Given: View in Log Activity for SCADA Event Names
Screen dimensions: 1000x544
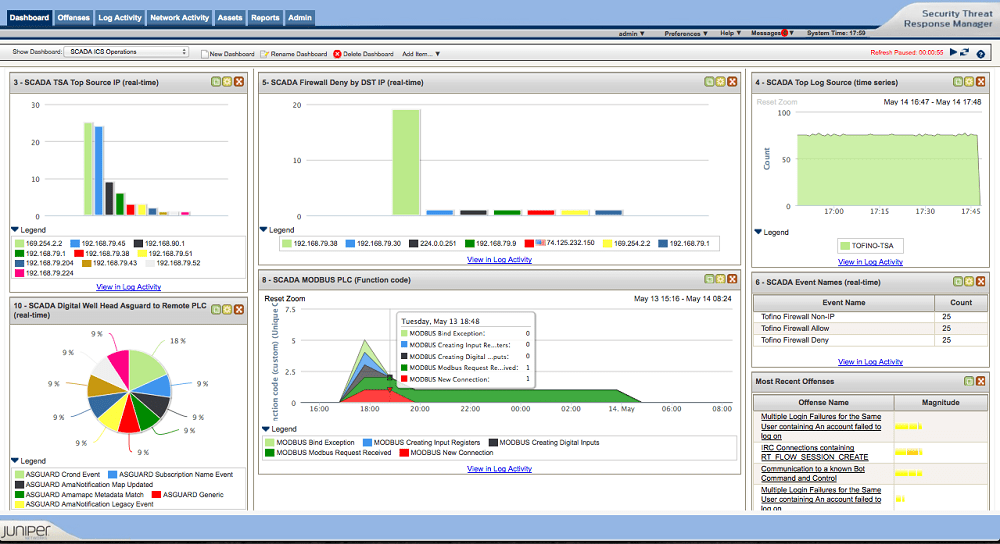Looking at the screenshot, I should pos(870,362).
